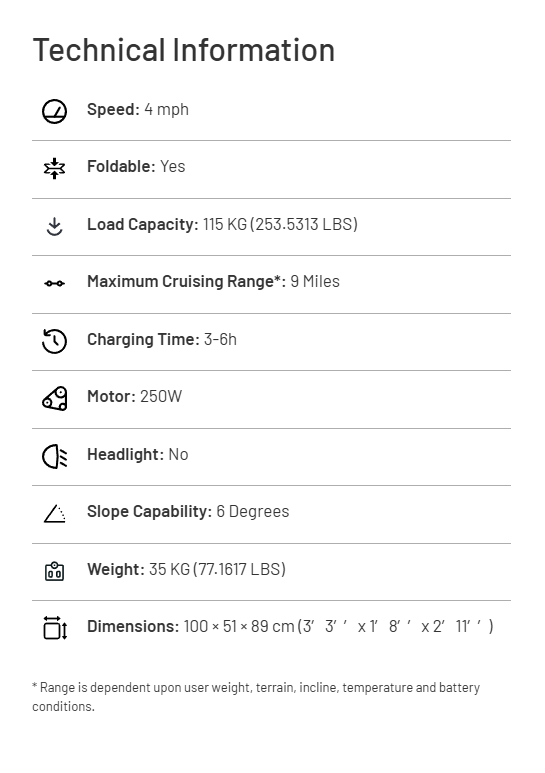Viewport: 545px width, 773px height.
Task: Select the Speed: 4 mph text
Action: pyautogui.click(x=138, y=109)
